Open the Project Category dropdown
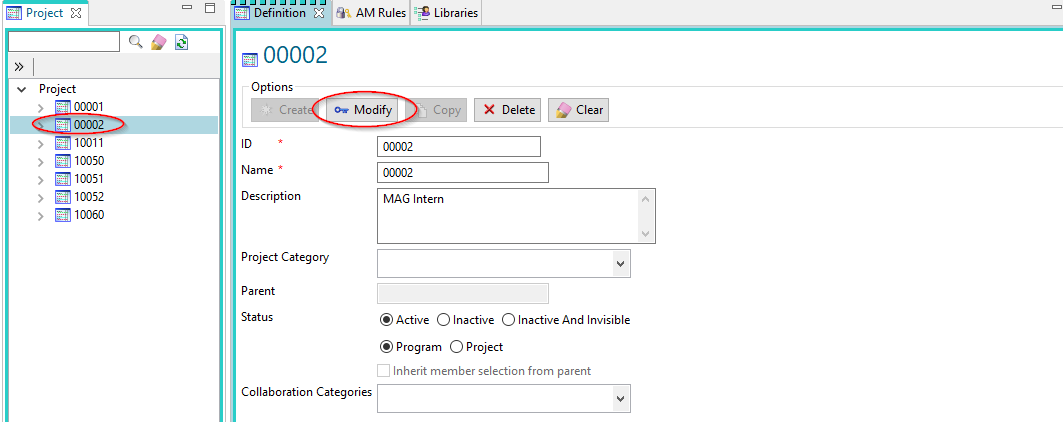Image resolution: width=1063 pixels, height=422 pixels. pos(620,263)
